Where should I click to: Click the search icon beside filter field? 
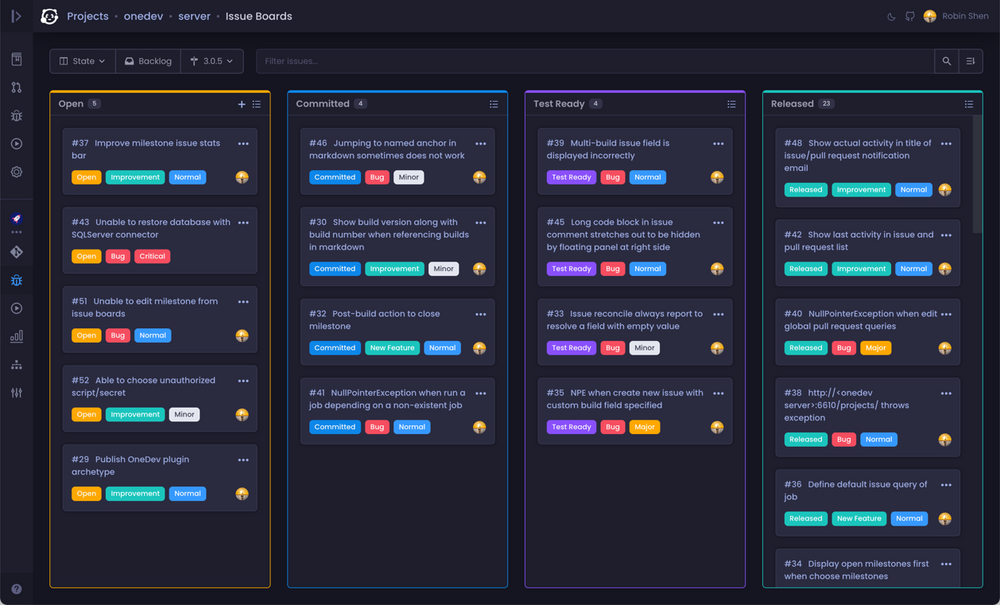946,60
